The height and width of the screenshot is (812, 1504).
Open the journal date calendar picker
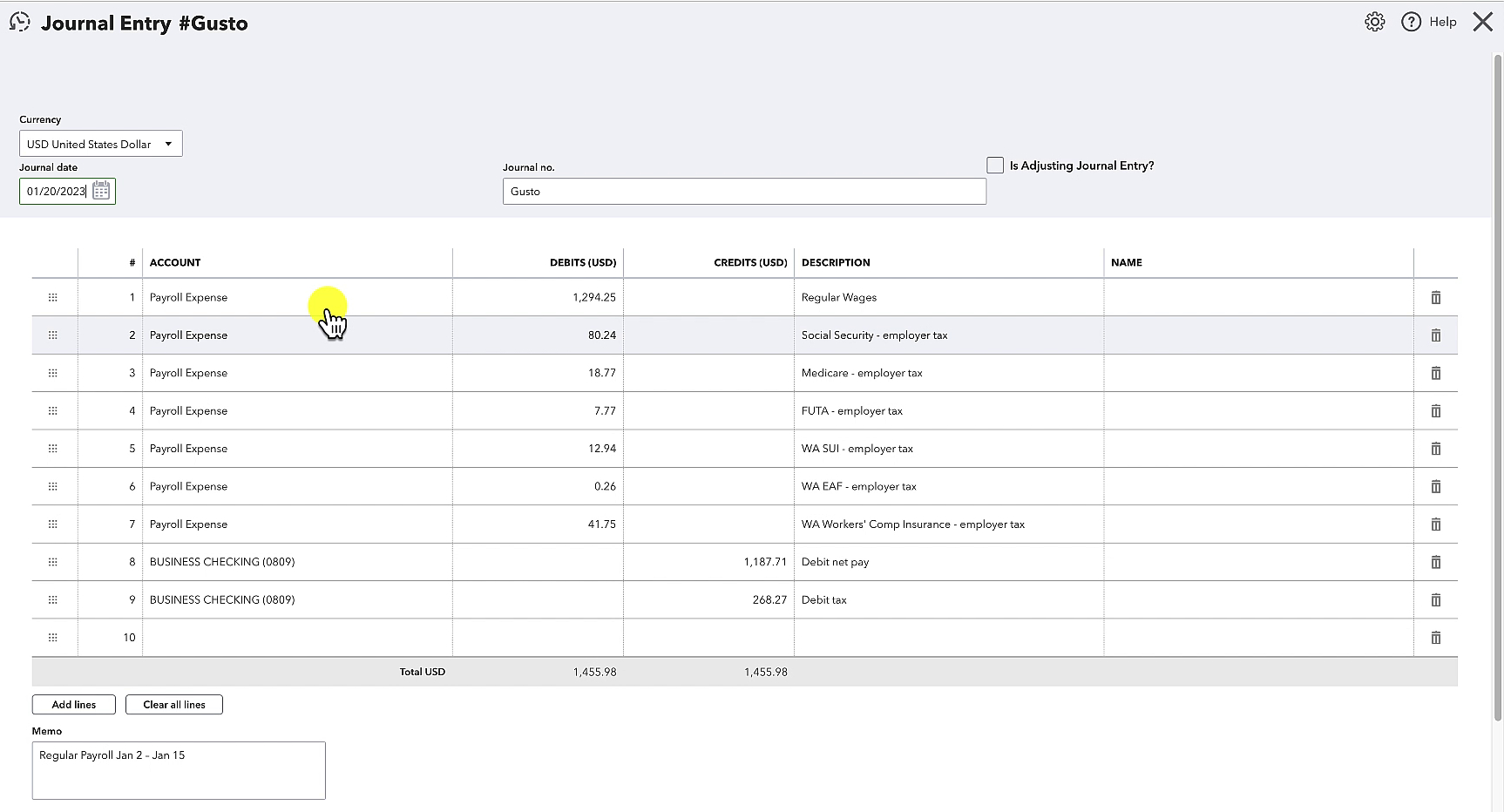click(x=101, y=191)
